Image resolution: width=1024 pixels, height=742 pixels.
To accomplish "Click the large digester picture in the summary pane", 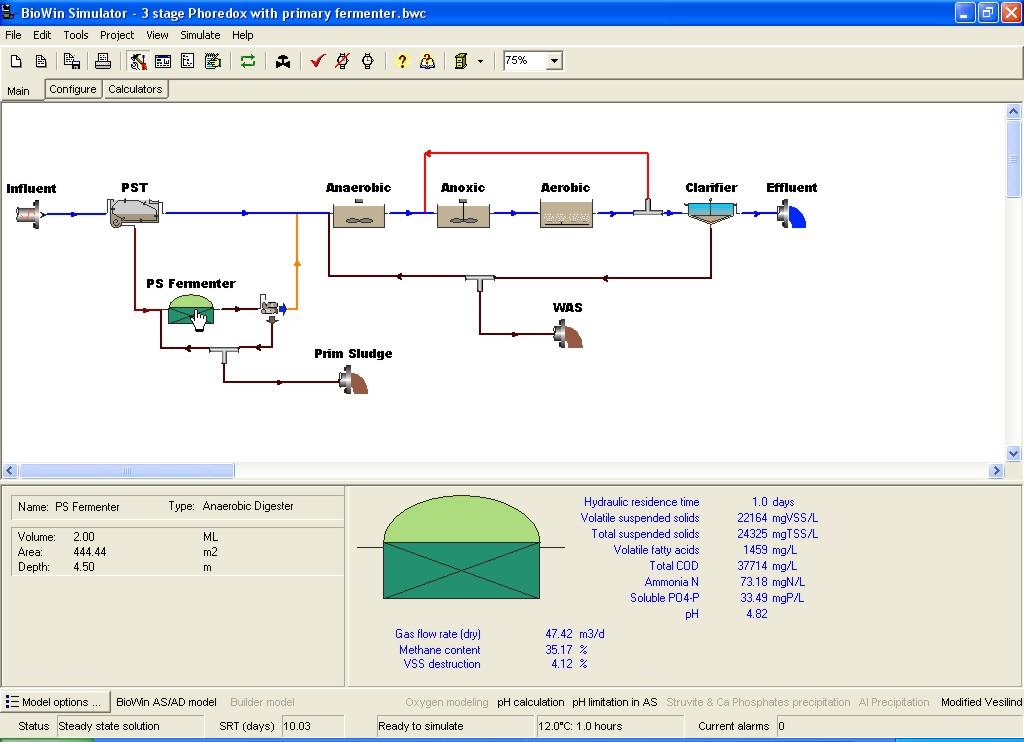I will pos(461,547).
